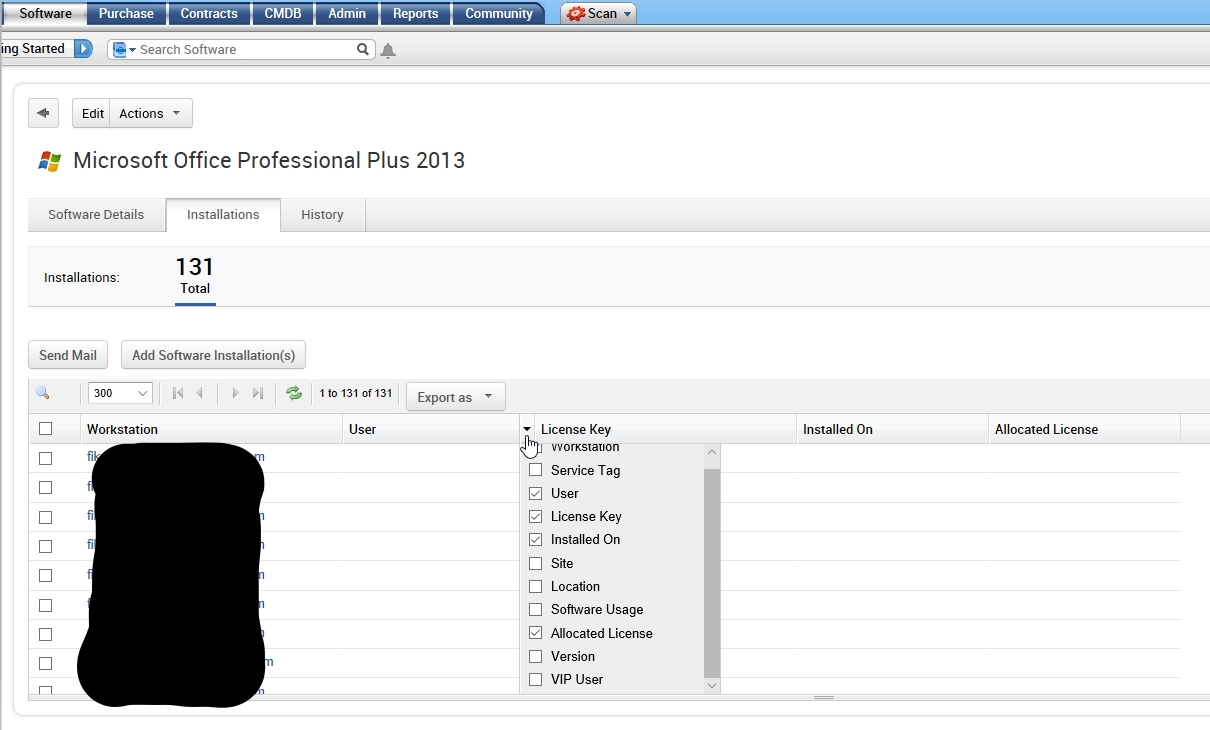This screenshot has height=730, width=1210.
Task: Enable the Software Usage column
Action: coord(536,609)
